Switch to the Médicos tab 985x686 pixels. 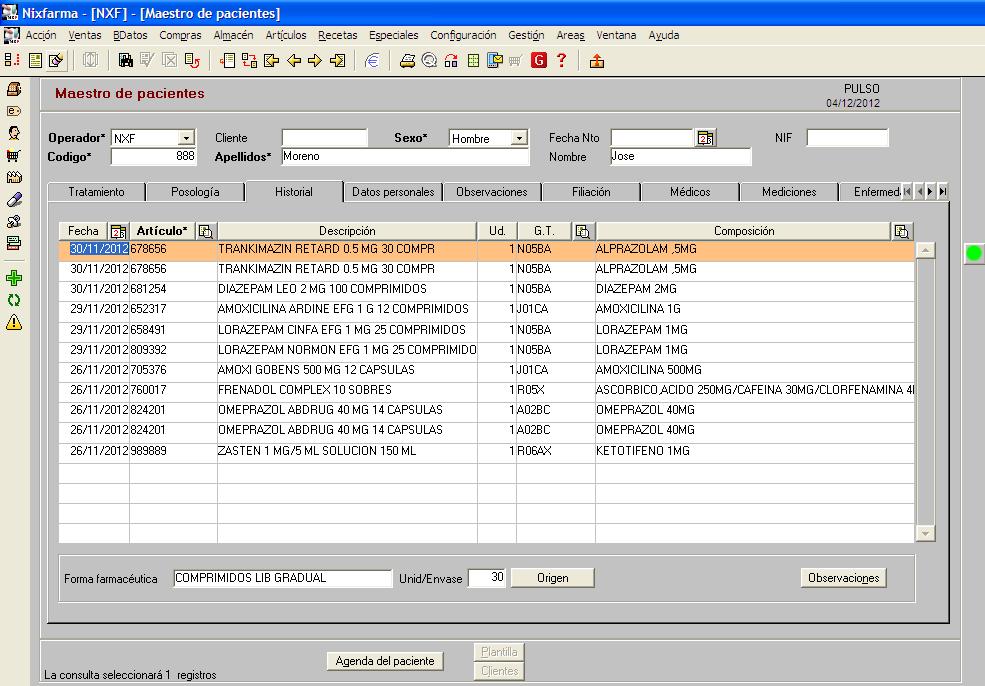click(x=690, y=192)
